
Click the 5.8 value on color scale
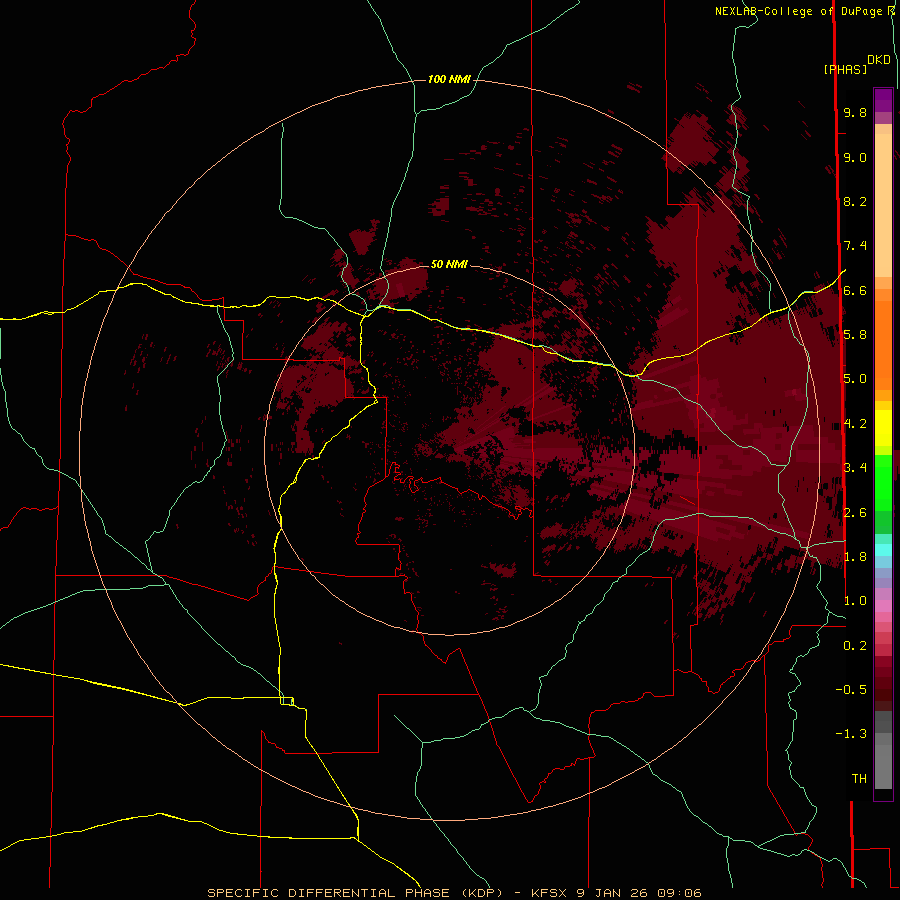coord(855,335)
